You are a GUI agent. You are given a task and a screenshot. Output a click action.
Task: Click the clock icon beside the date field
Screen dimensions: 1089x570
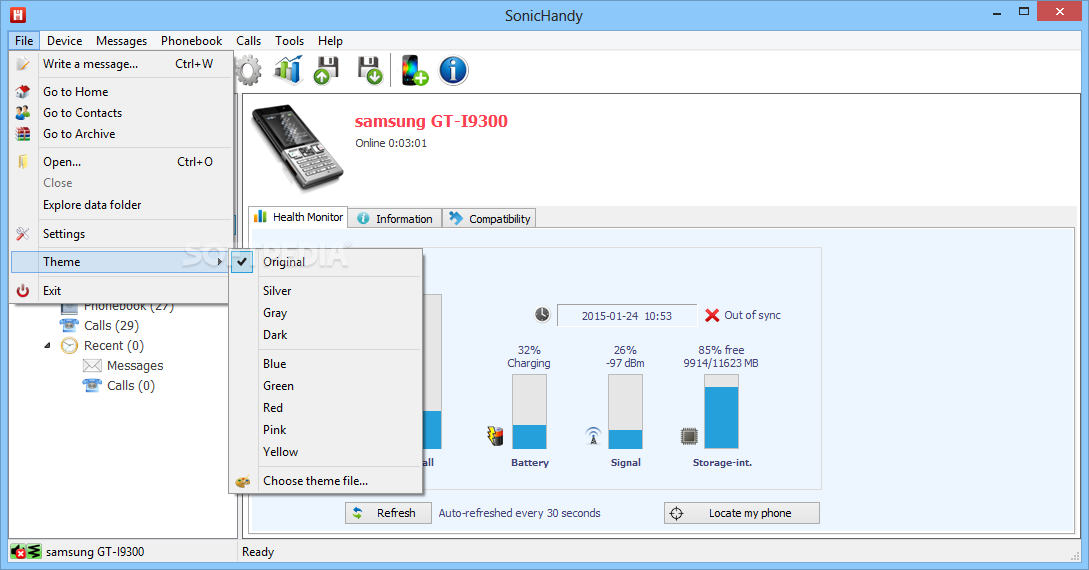click(542, 315)
